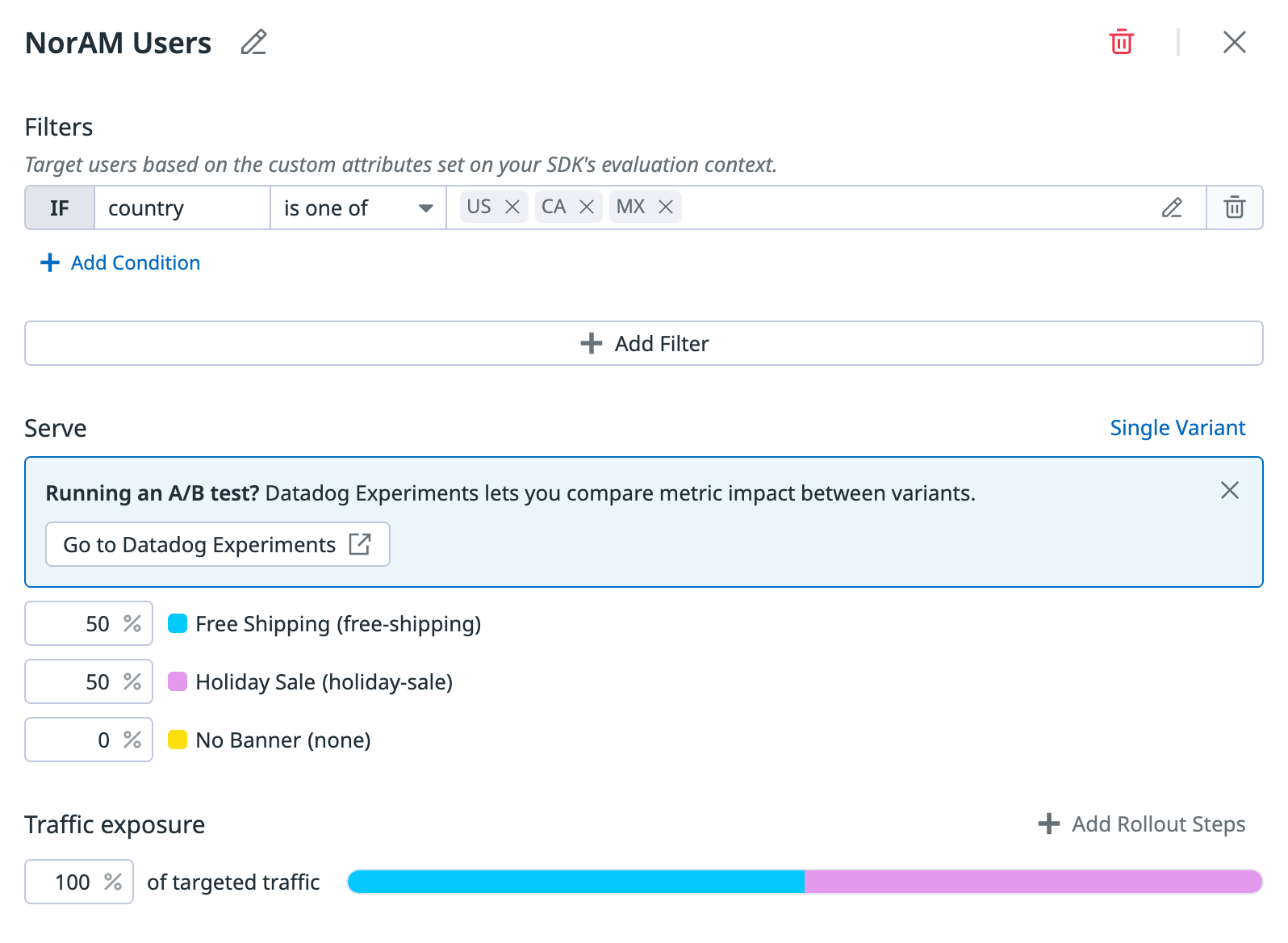1288x943 pixels.
Task: Click the 'Free Shipping (free-shipping)' variant label
Action: click(x=338, y=624)
